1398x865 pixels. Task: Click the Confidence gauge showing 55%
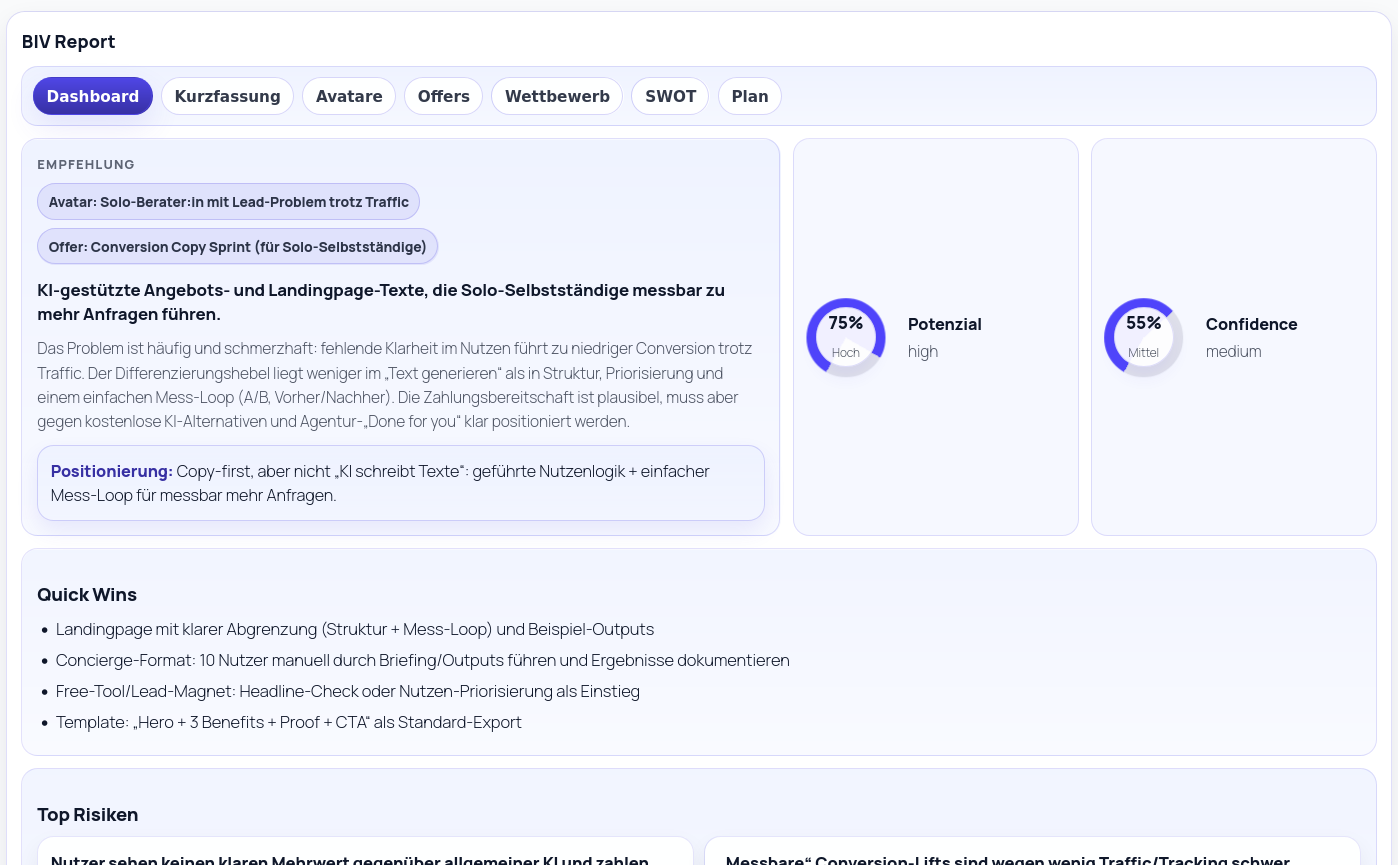pos(1143,337)
